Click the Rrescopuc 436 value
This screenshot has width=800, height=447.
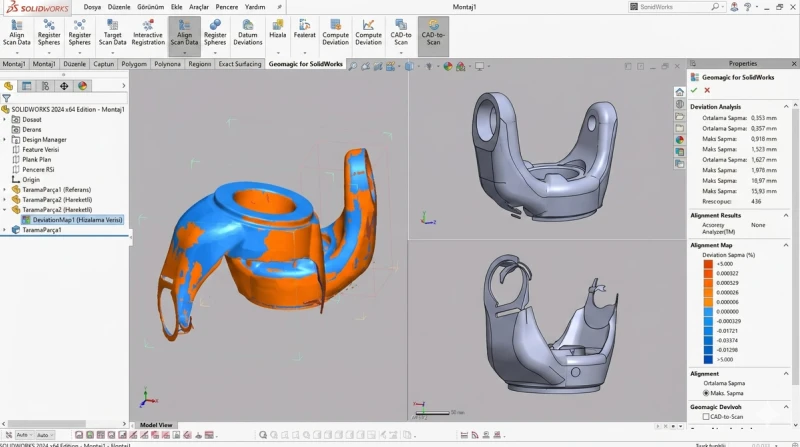point(756,202)
